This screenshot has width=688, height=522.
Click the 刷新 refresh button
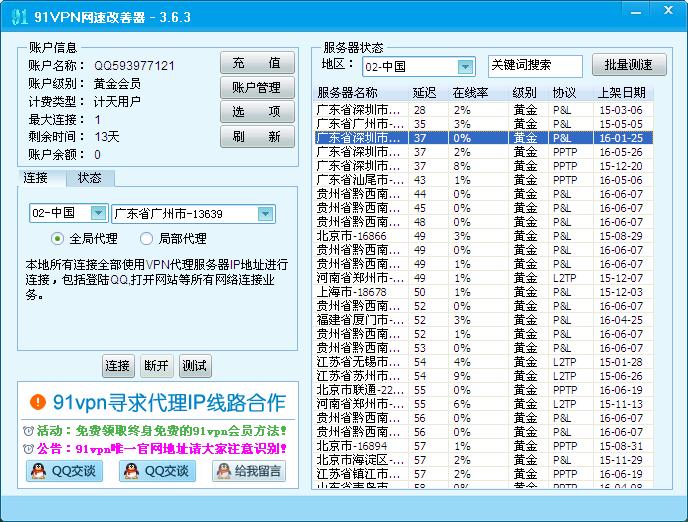[x=257, y=136]
